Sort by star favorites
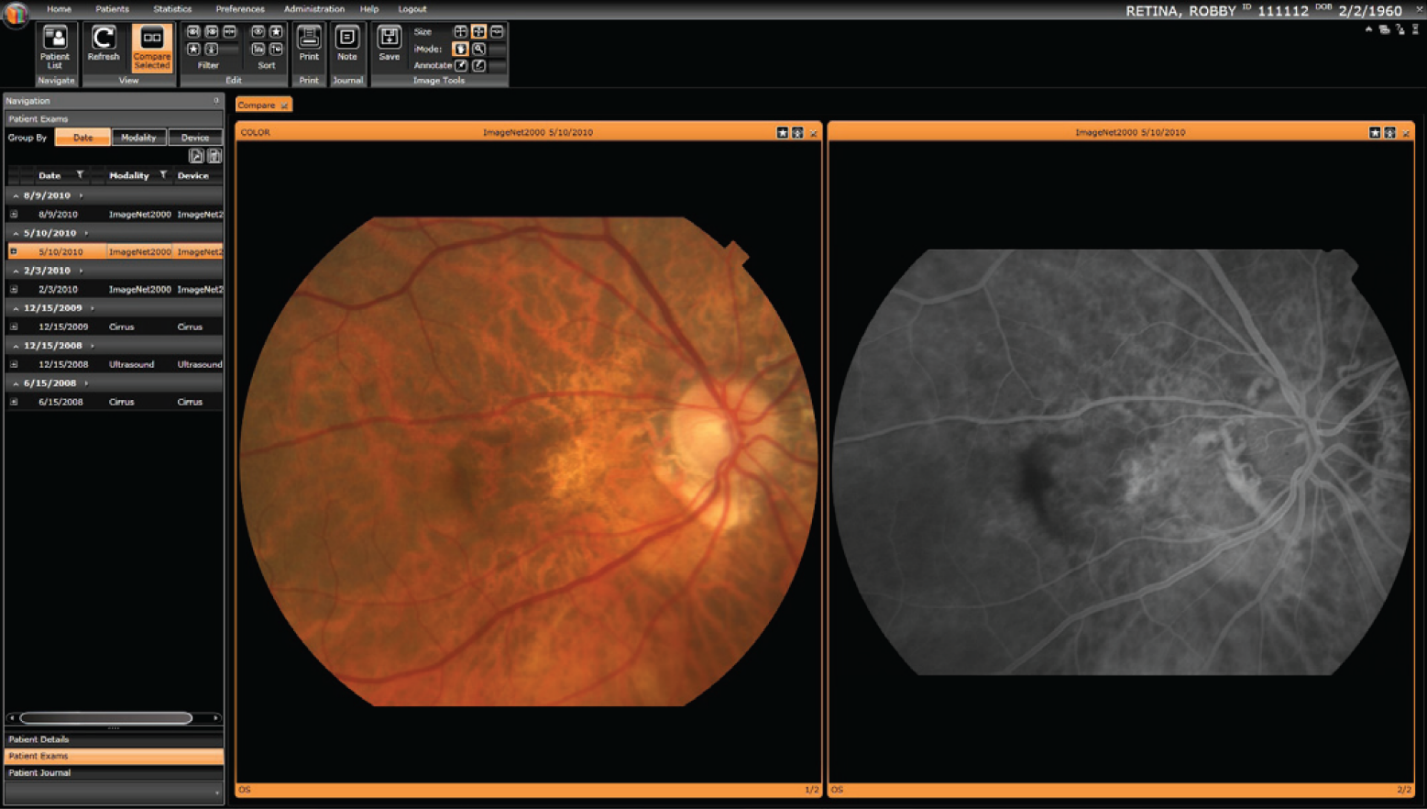 coord(276,32)
